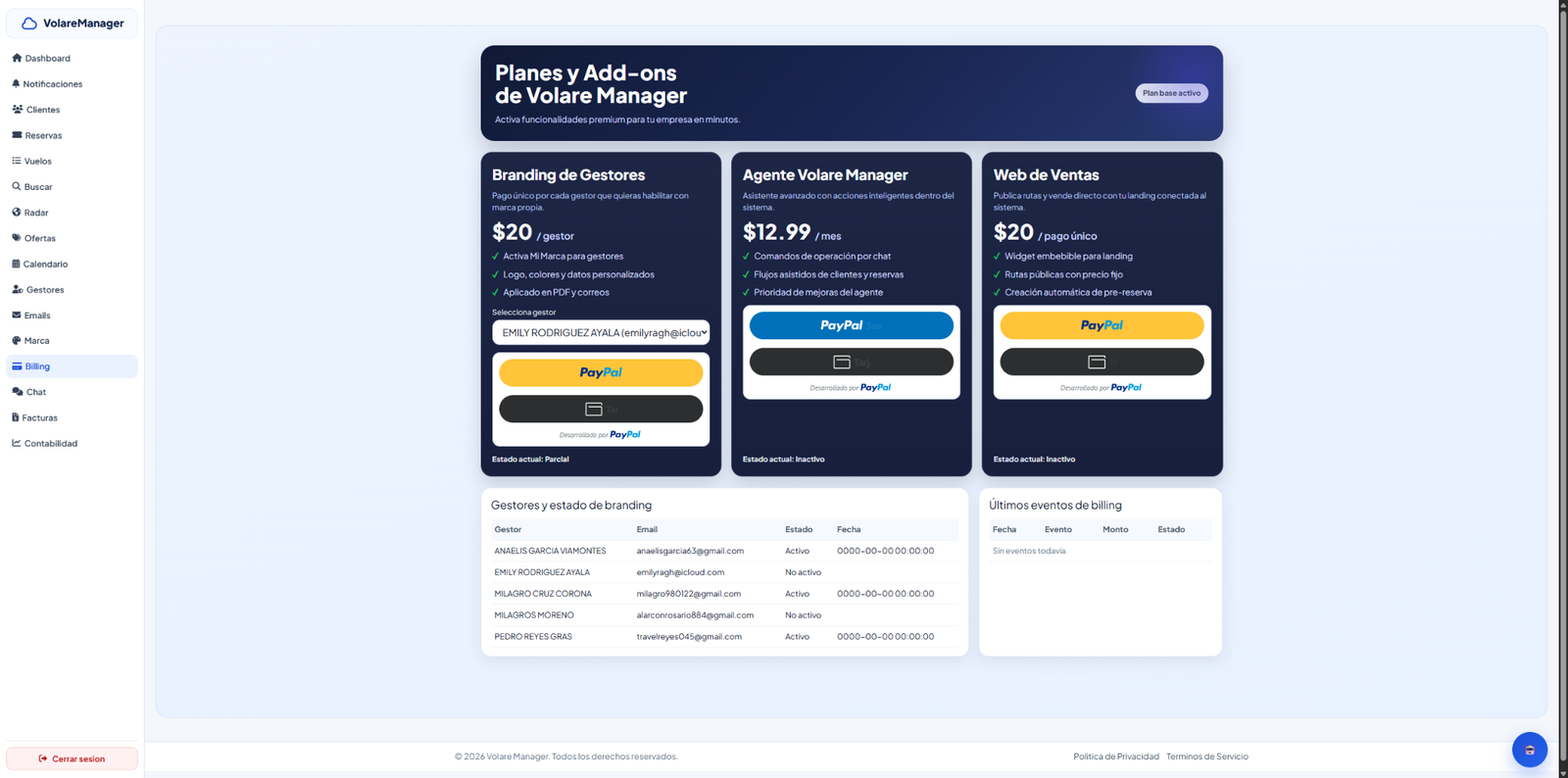Click 'Sin eventos todavía.' text
This screenshot has width=1568, height=778.
[x=1030, y=551]
